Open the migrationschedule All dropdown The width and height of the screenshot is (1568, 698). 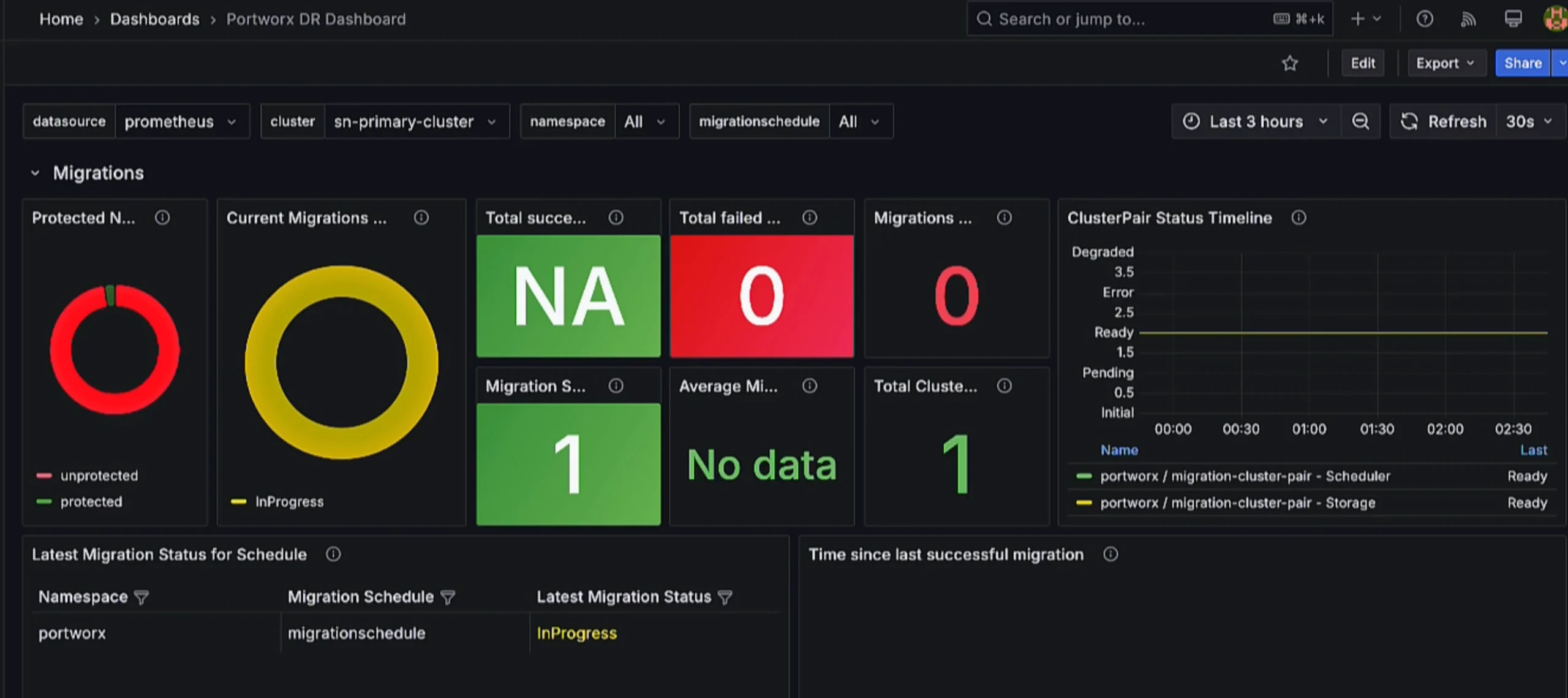861,121
